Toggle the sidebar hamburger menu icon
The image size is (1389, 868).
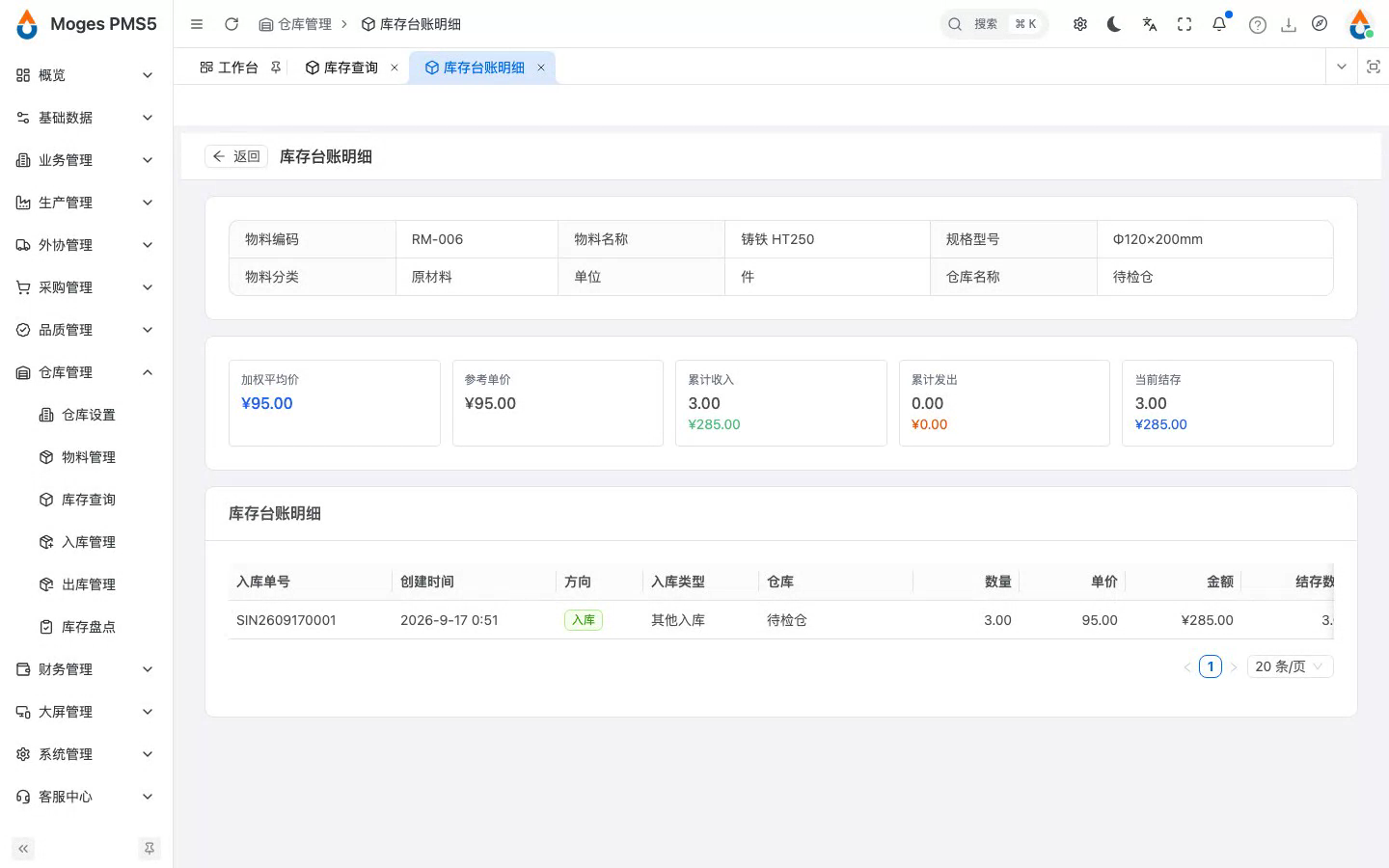[197, 24]
